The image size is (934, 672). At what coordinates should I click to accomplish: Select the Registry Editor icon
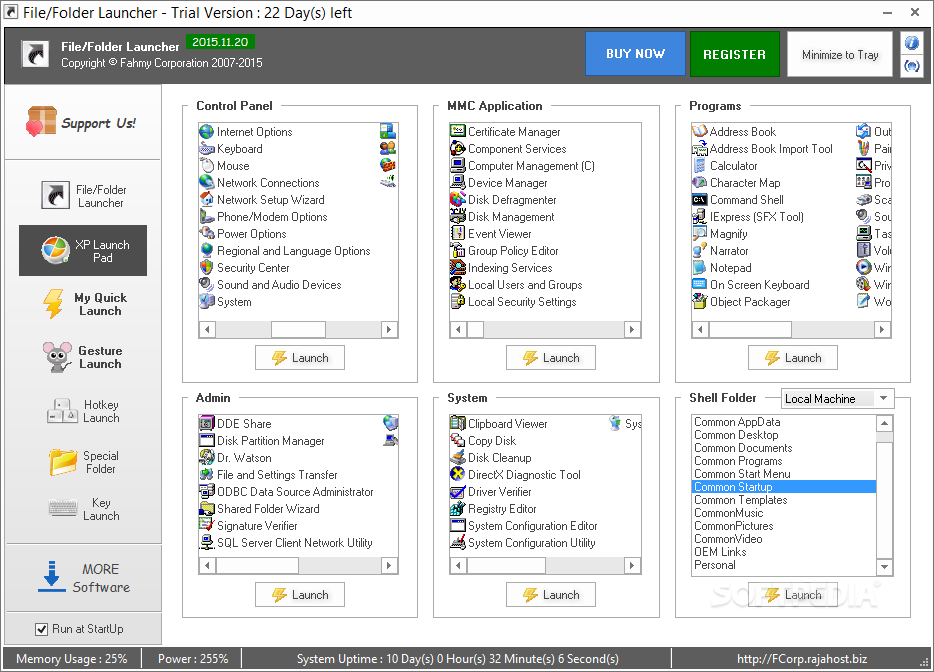click(x=457, y=509)
